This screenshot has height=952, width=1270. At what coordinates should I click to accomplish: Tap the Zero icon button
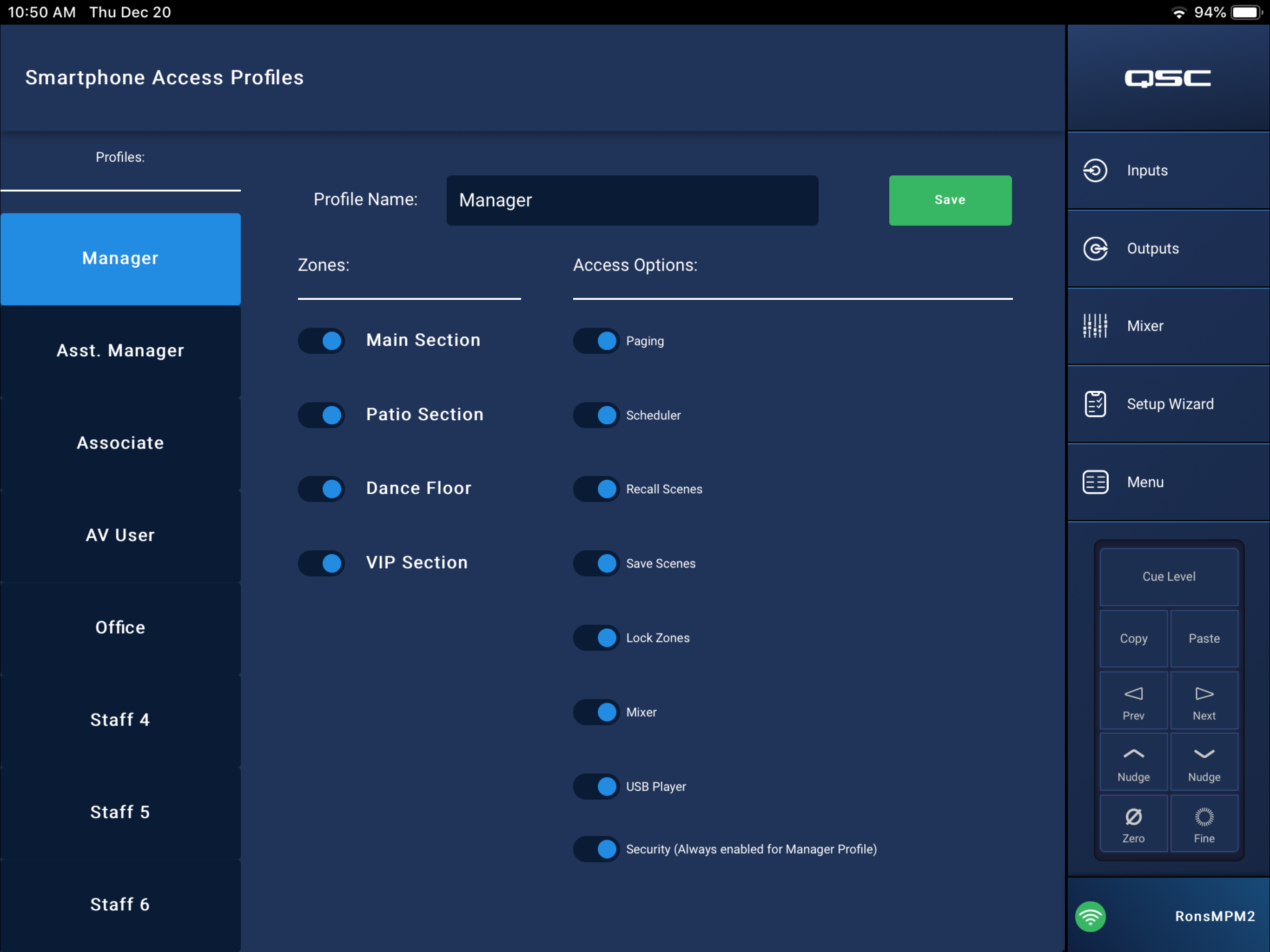1133,816
